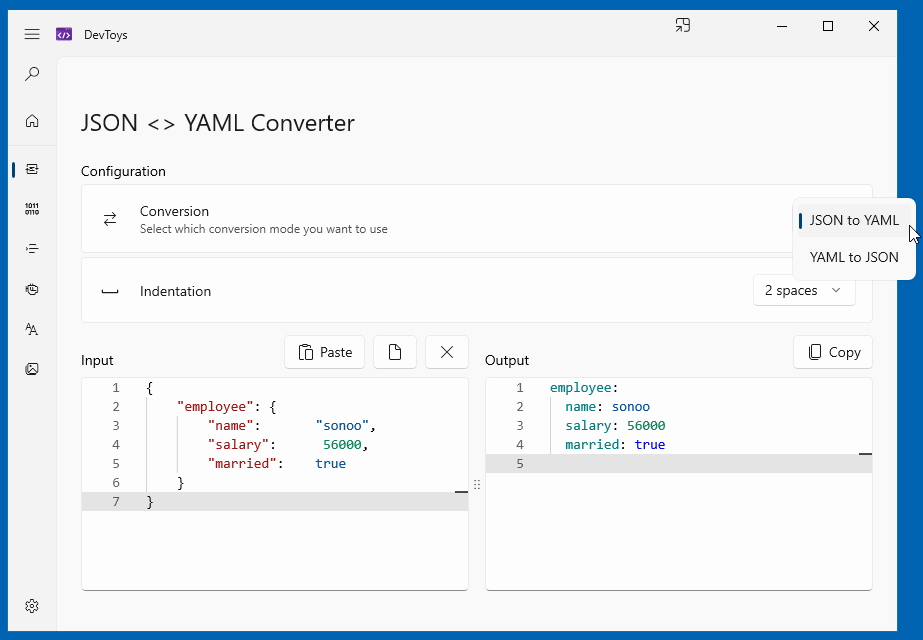The width and height of the screenshot is (923, 640).
Task: Toggle compact overlay mode icon in title bar
Action: coord(683,26)
